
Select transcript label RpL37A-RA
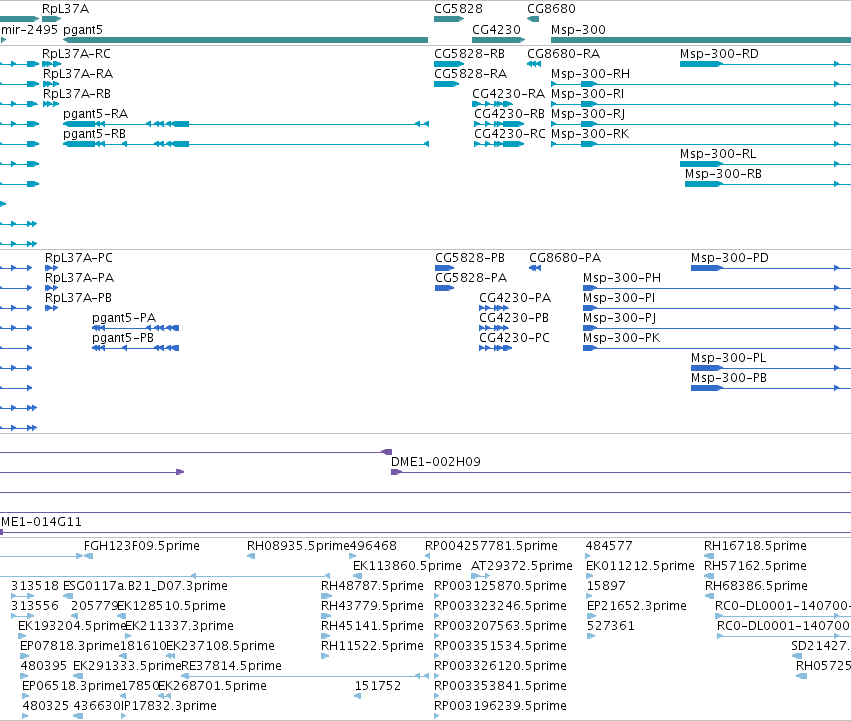78,73
